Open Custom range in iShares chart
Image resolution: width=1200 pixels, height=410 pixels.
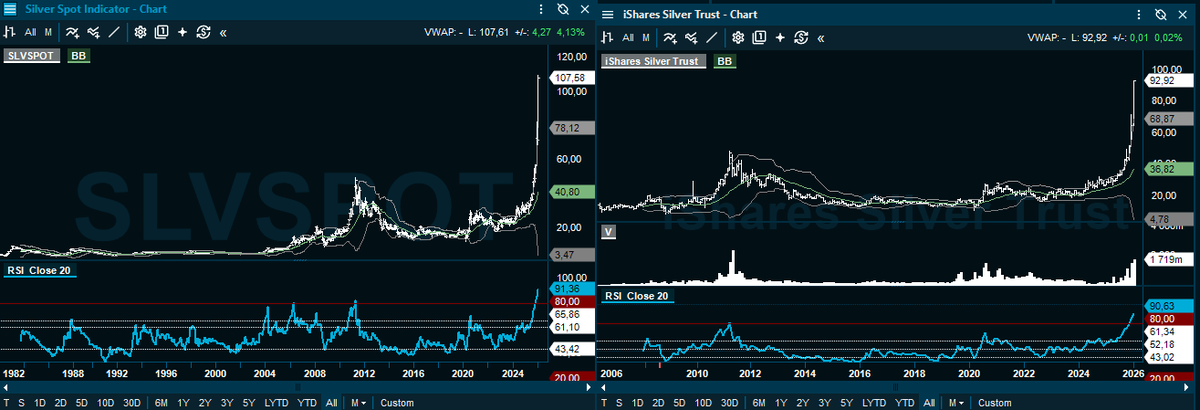tap(994, 402)
